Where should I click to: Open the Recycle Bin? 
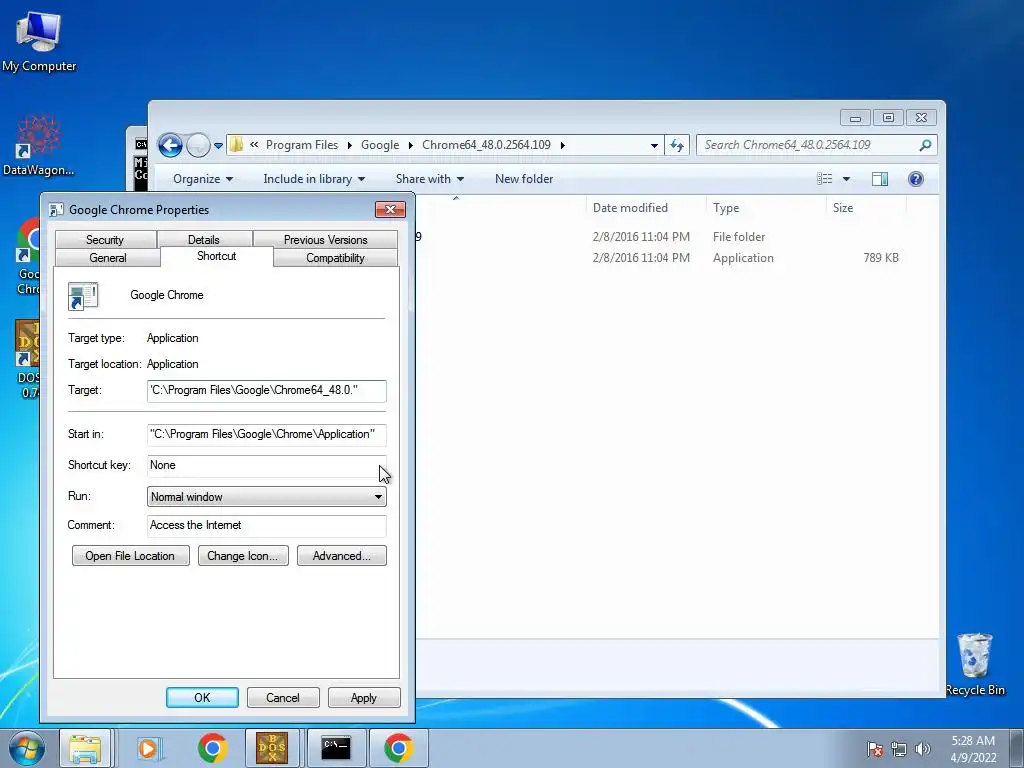click(x=975, y=664)
